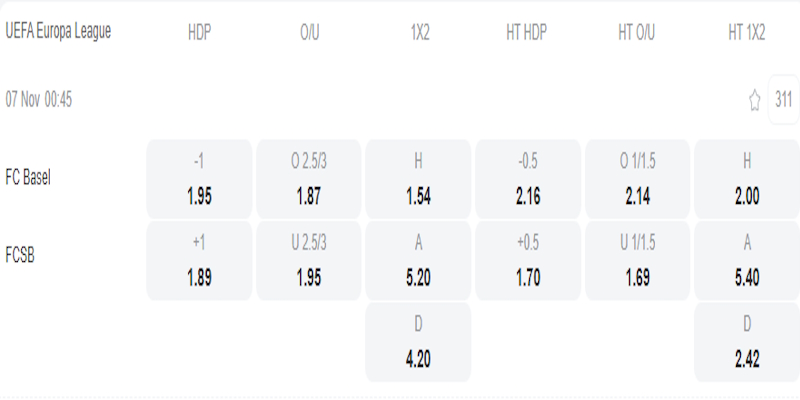Image resolution: width=800 pixels, height=400 pixels.
Task: Open the 311 more markets button
Action: tap(783, 99)
